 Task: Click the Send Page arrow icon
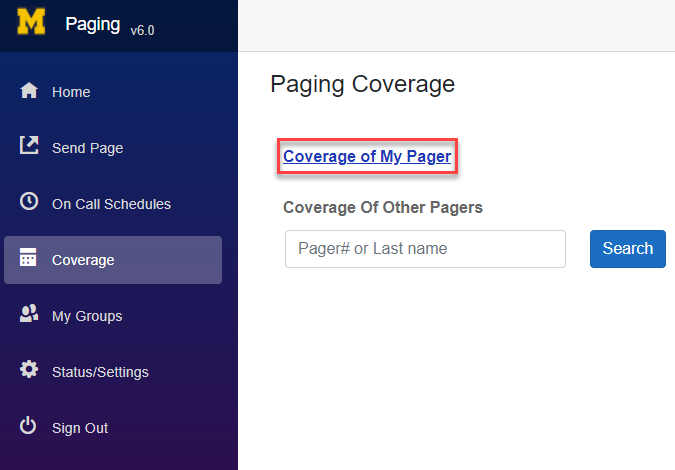[x=29, y=147]
